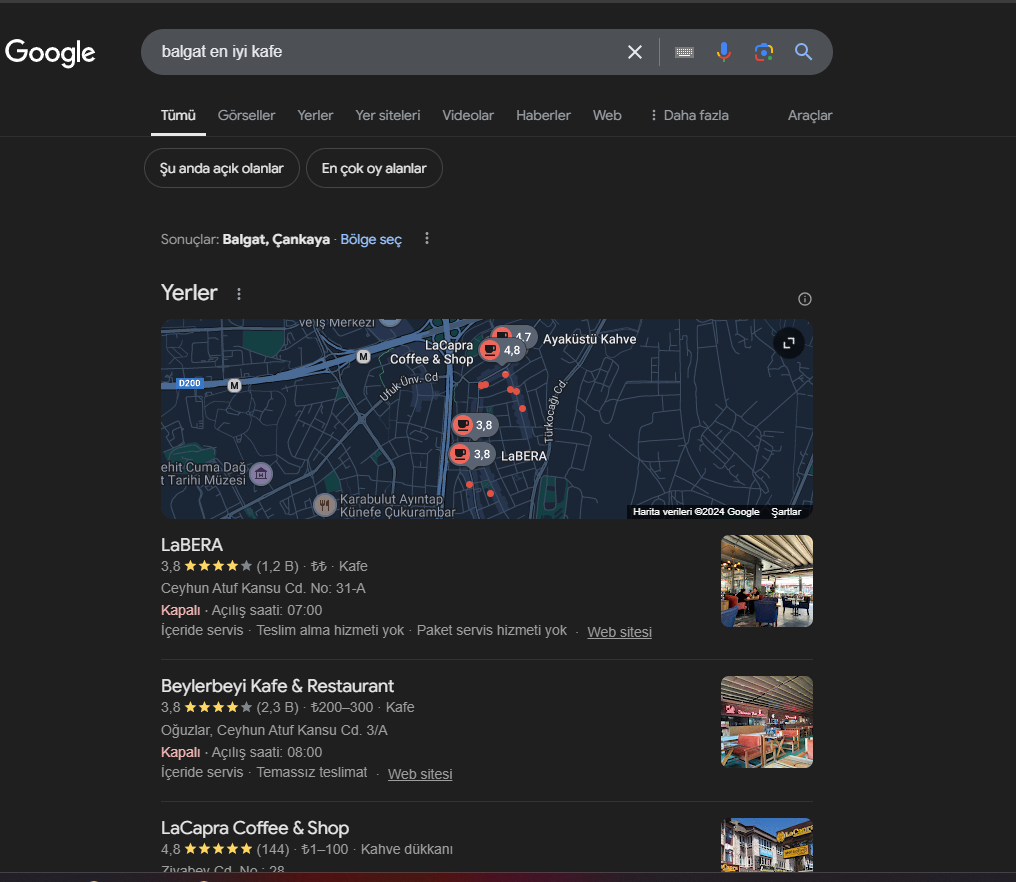The height and width of the screenshot is (882, 1016).
Task: Go to Google homepage via the logo
Action: click(x=50, y=52)
